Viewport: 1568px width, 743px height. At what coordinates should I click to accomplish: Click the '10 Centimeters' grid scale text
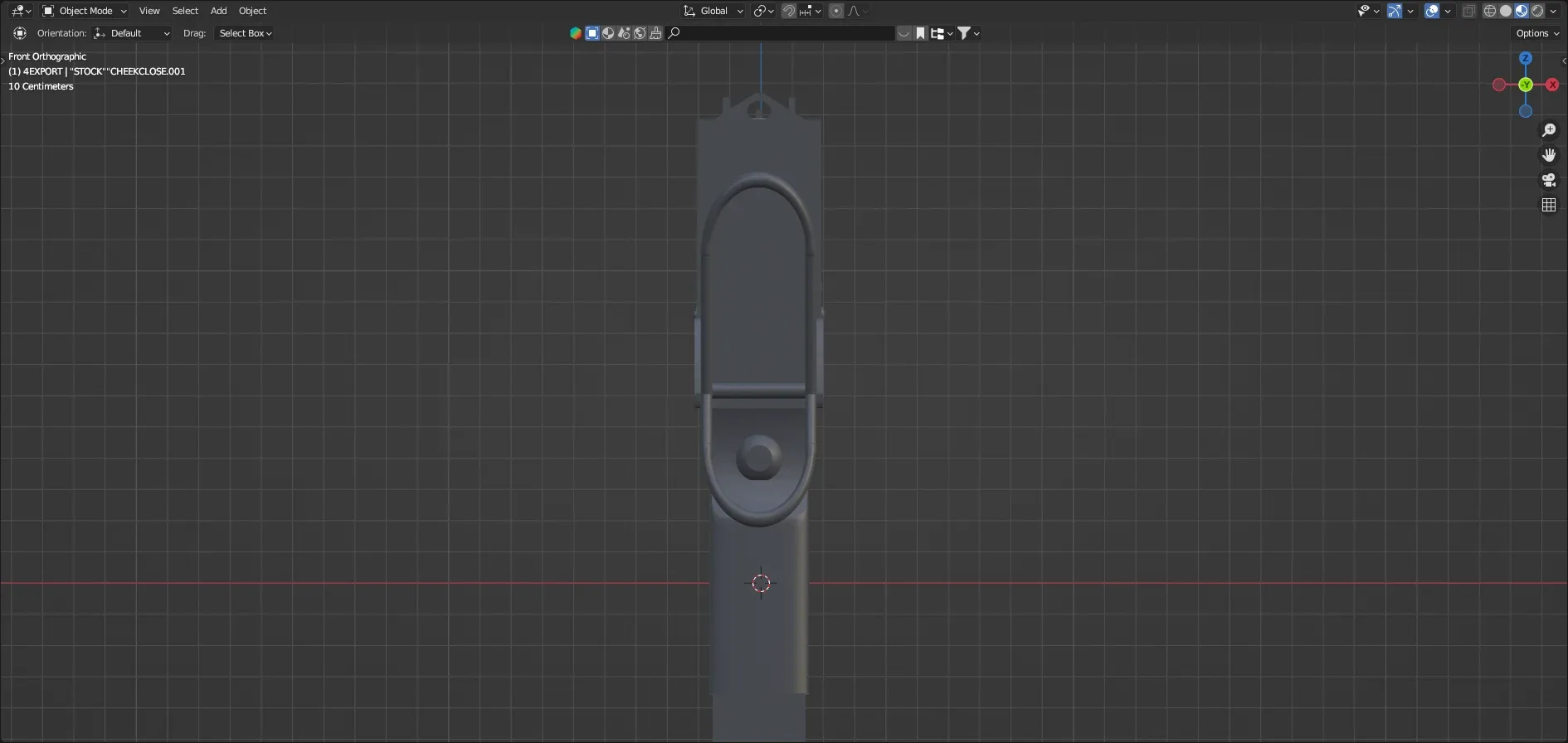point(41,86)
